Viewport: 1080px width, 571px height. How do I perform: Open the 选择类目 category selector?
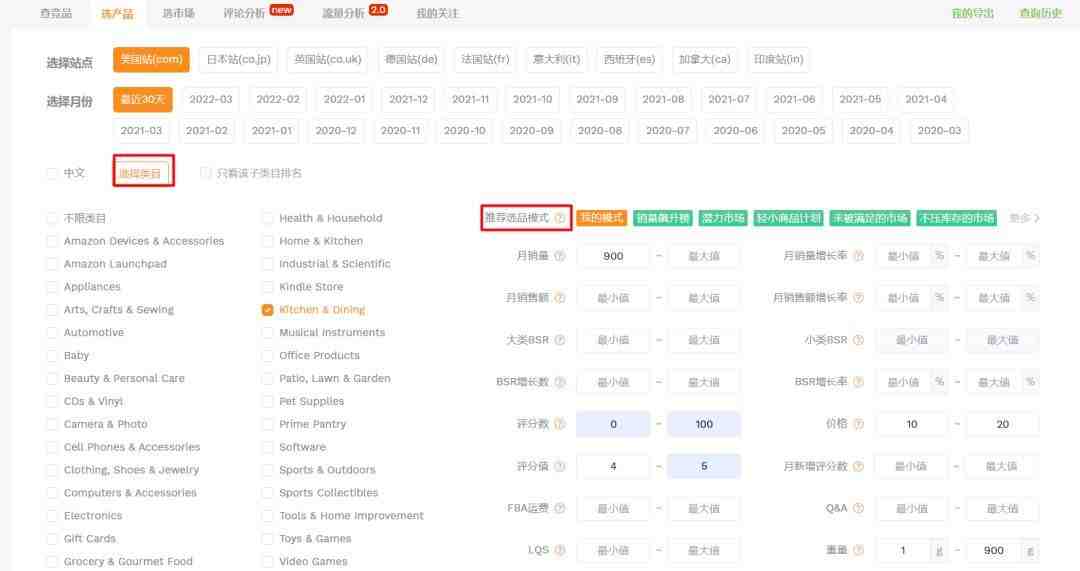tap(141, 173)
